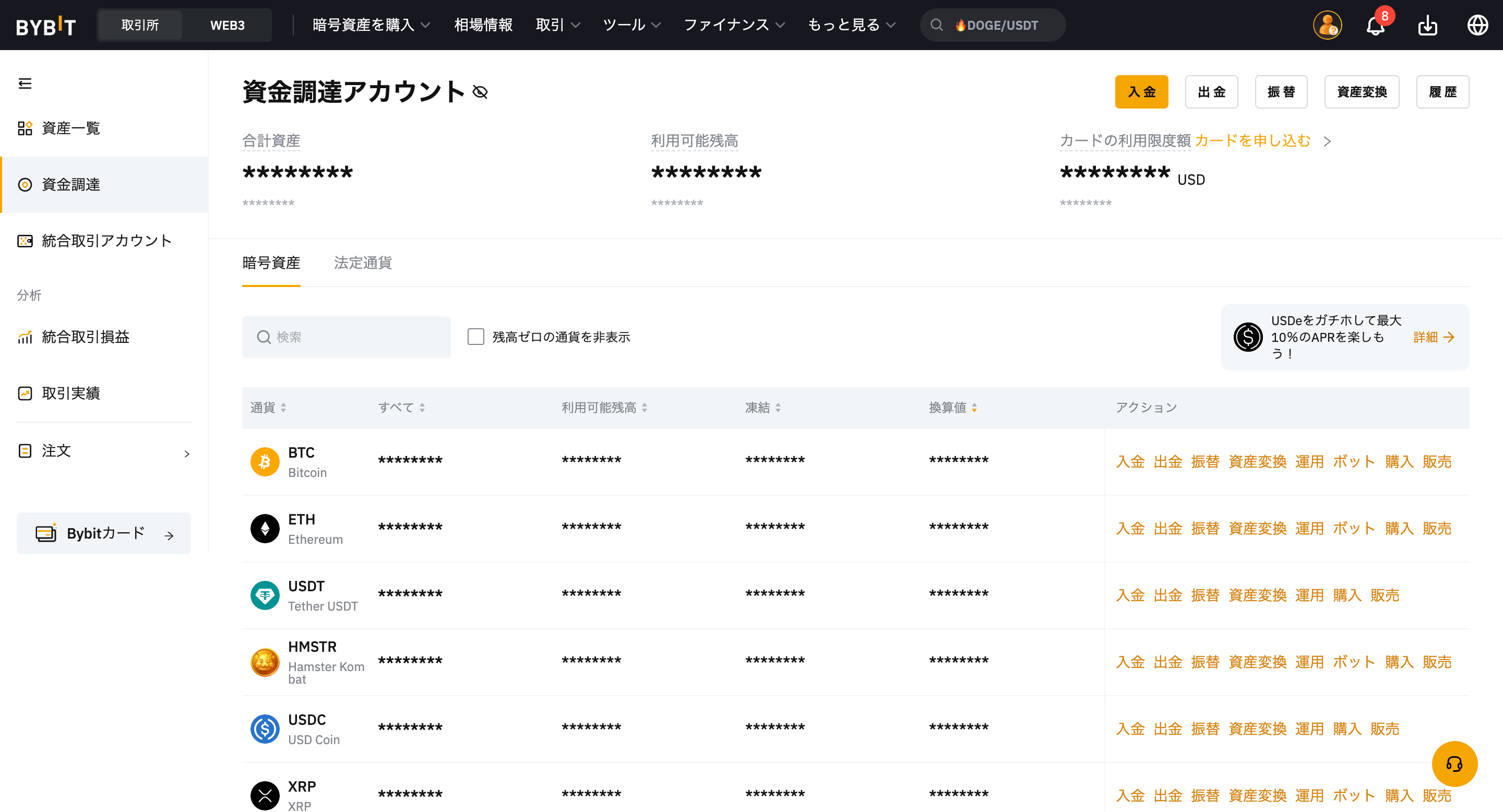The width and height of the screenshot is (1503, 812).
Task: Click the 入金 deposit button
Action: 1141,91
